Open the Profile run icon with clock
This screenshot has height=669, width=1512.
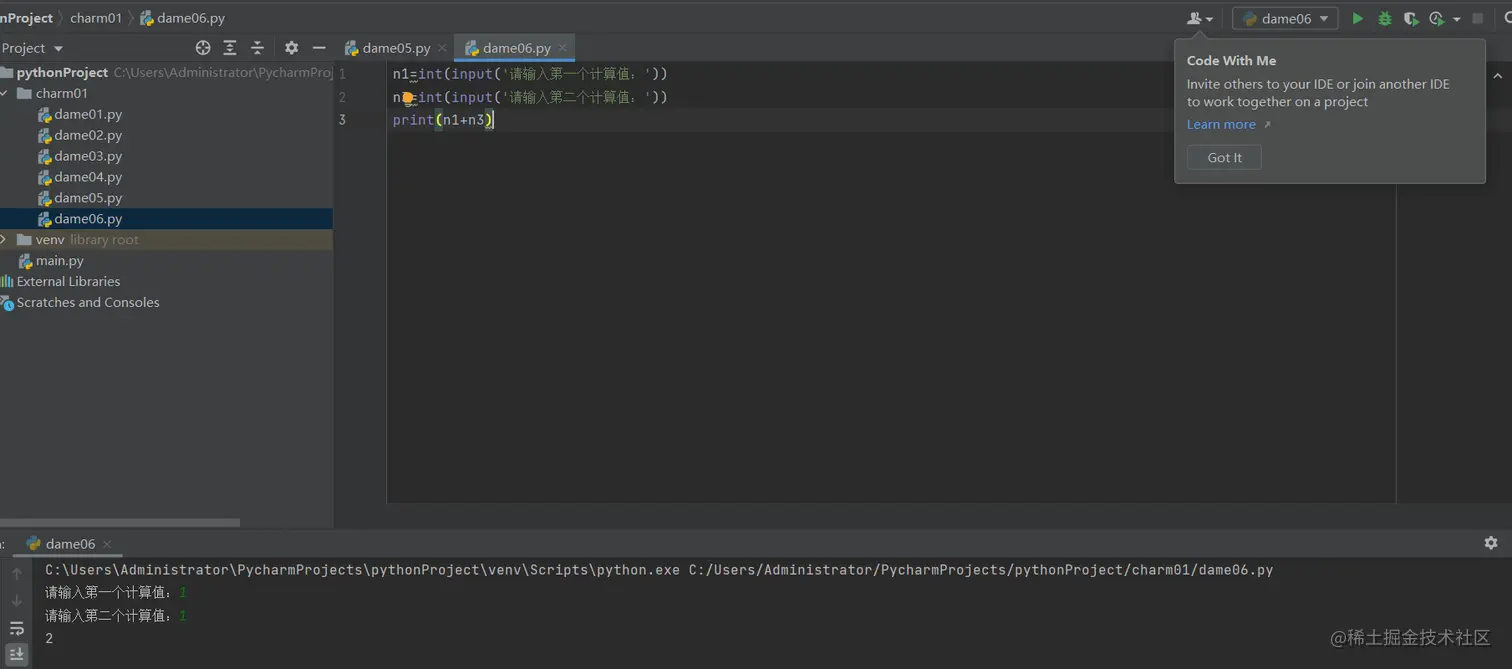(x=1437, y=19)
